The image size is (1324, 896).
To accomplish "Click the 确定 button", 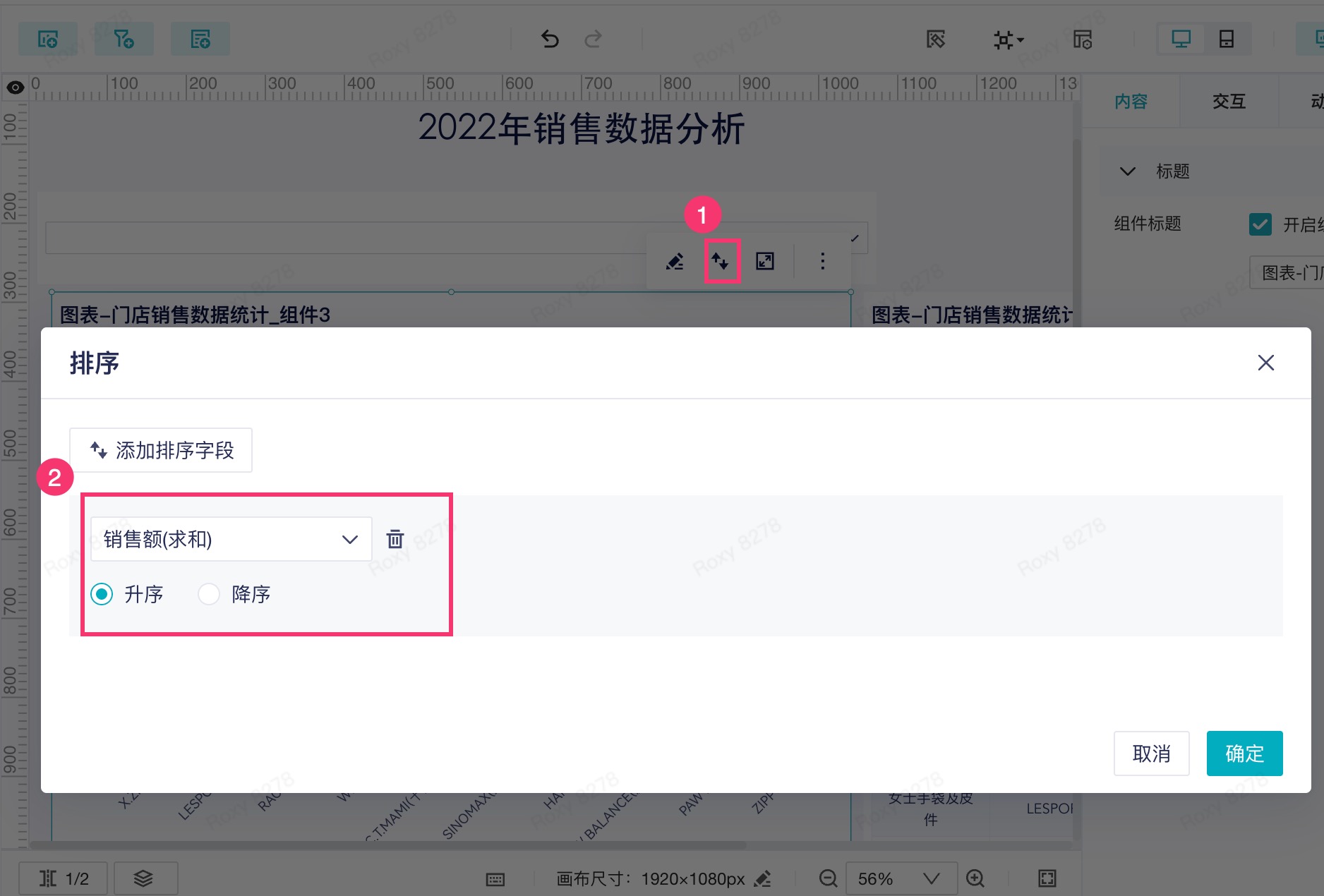I will click(1244, 753).
